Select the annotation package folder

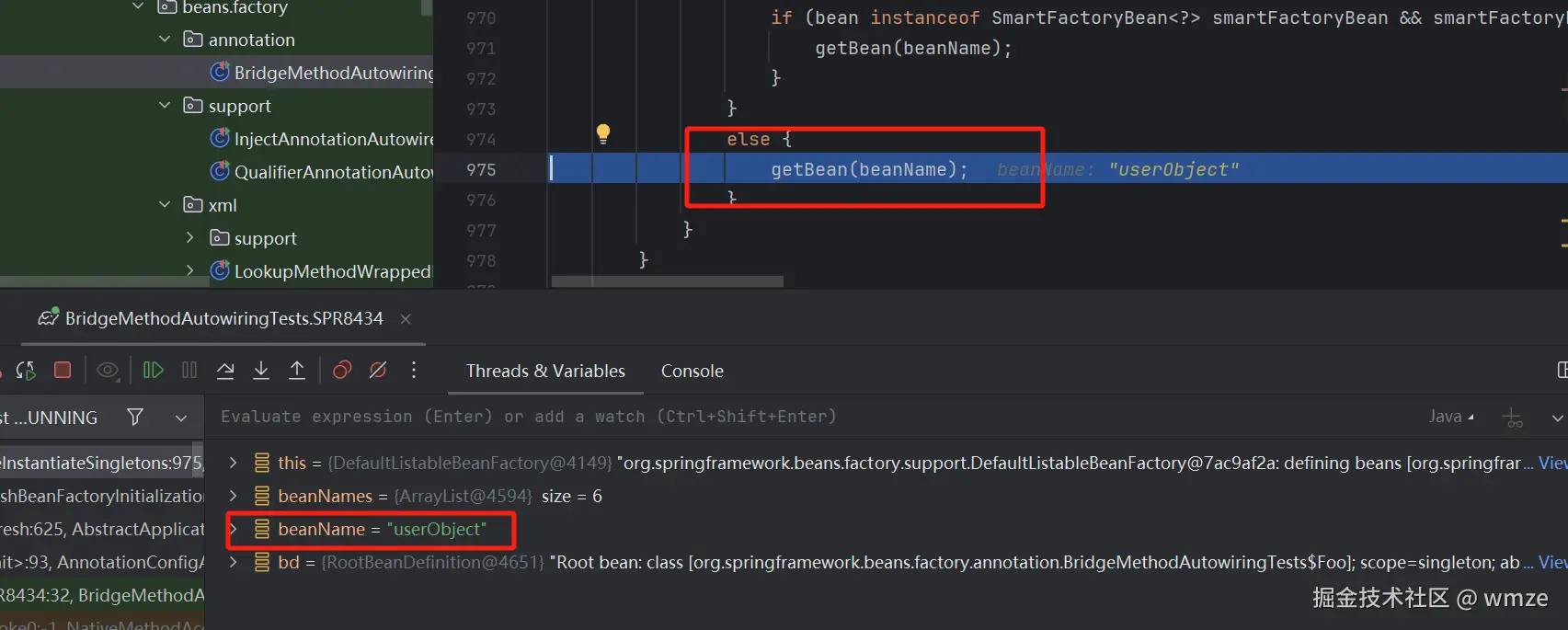pos(252,40)
